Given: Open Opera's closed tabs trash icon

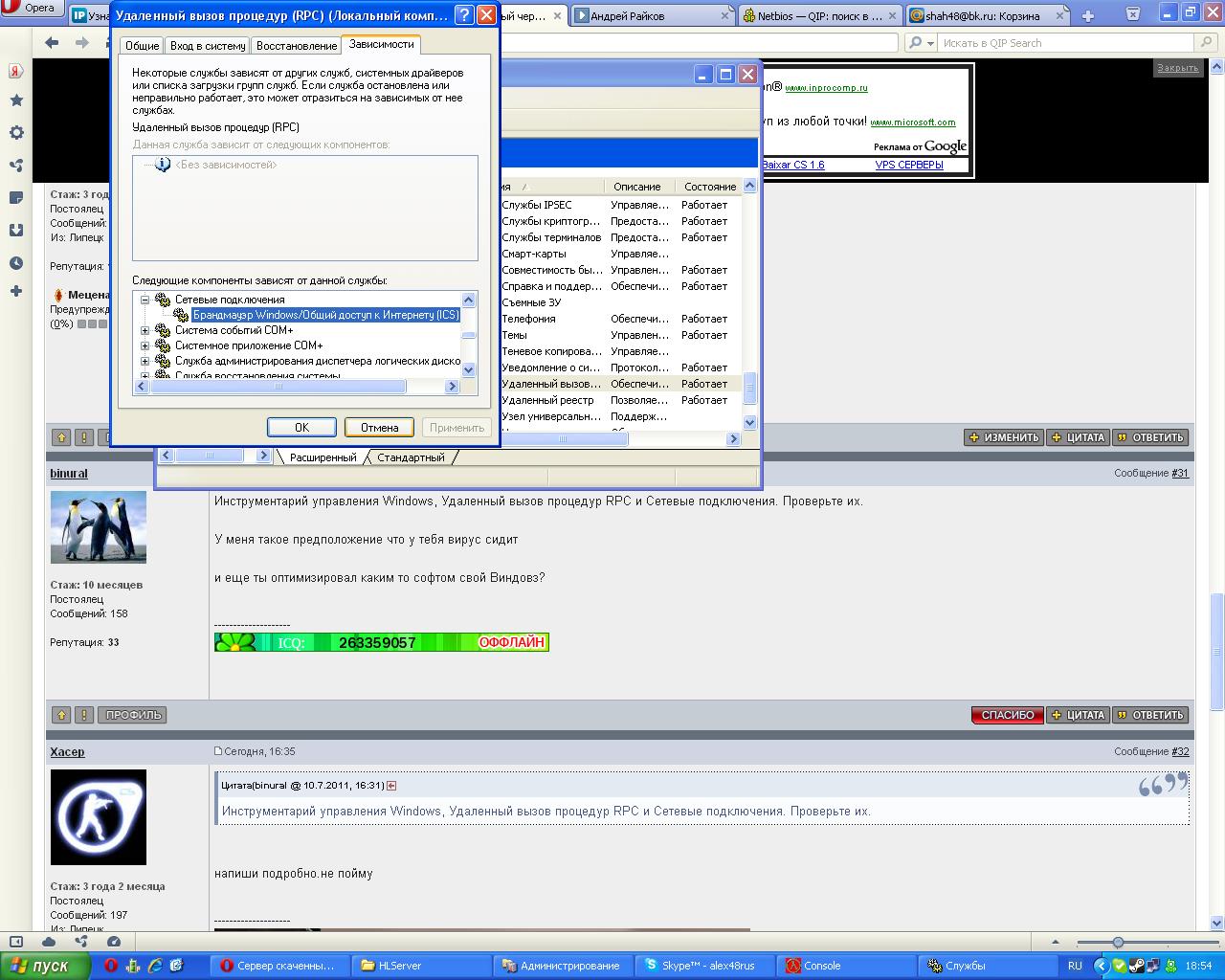Looking at the screenshot, I should coord(1133,13).
